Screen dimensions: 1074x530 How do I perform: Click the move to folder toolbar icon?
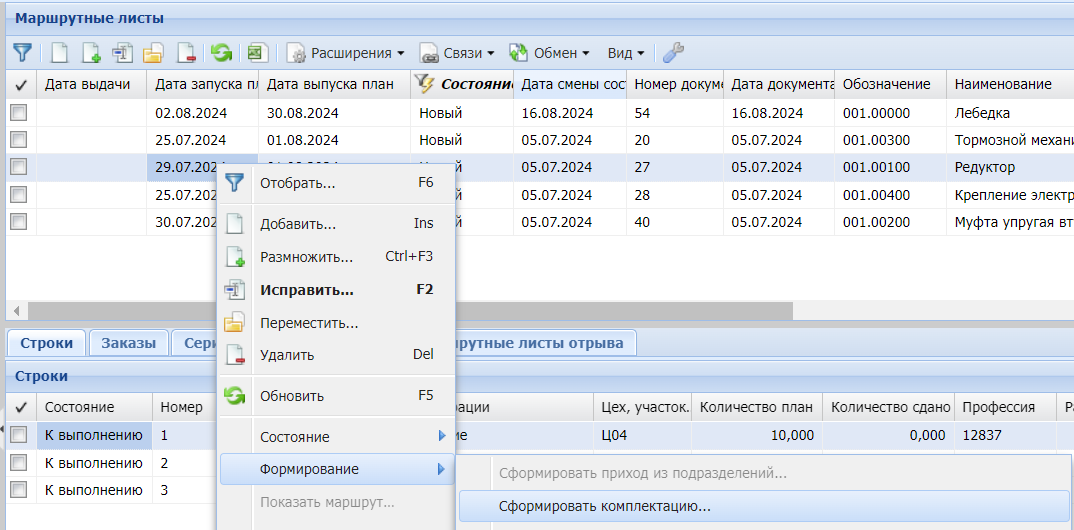tap(153, 53)
